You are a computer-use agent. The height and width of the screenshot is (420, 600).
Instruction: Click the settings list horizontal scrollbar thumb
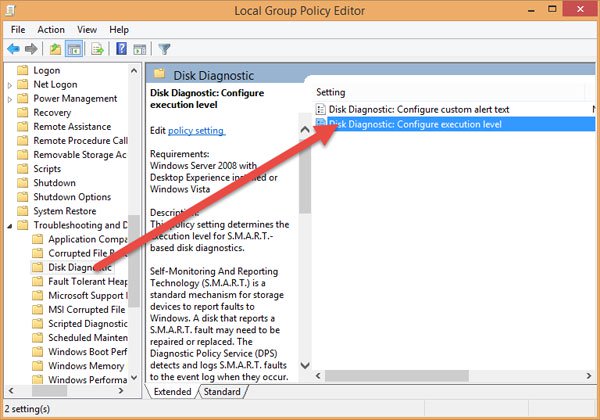pos(397,376)
